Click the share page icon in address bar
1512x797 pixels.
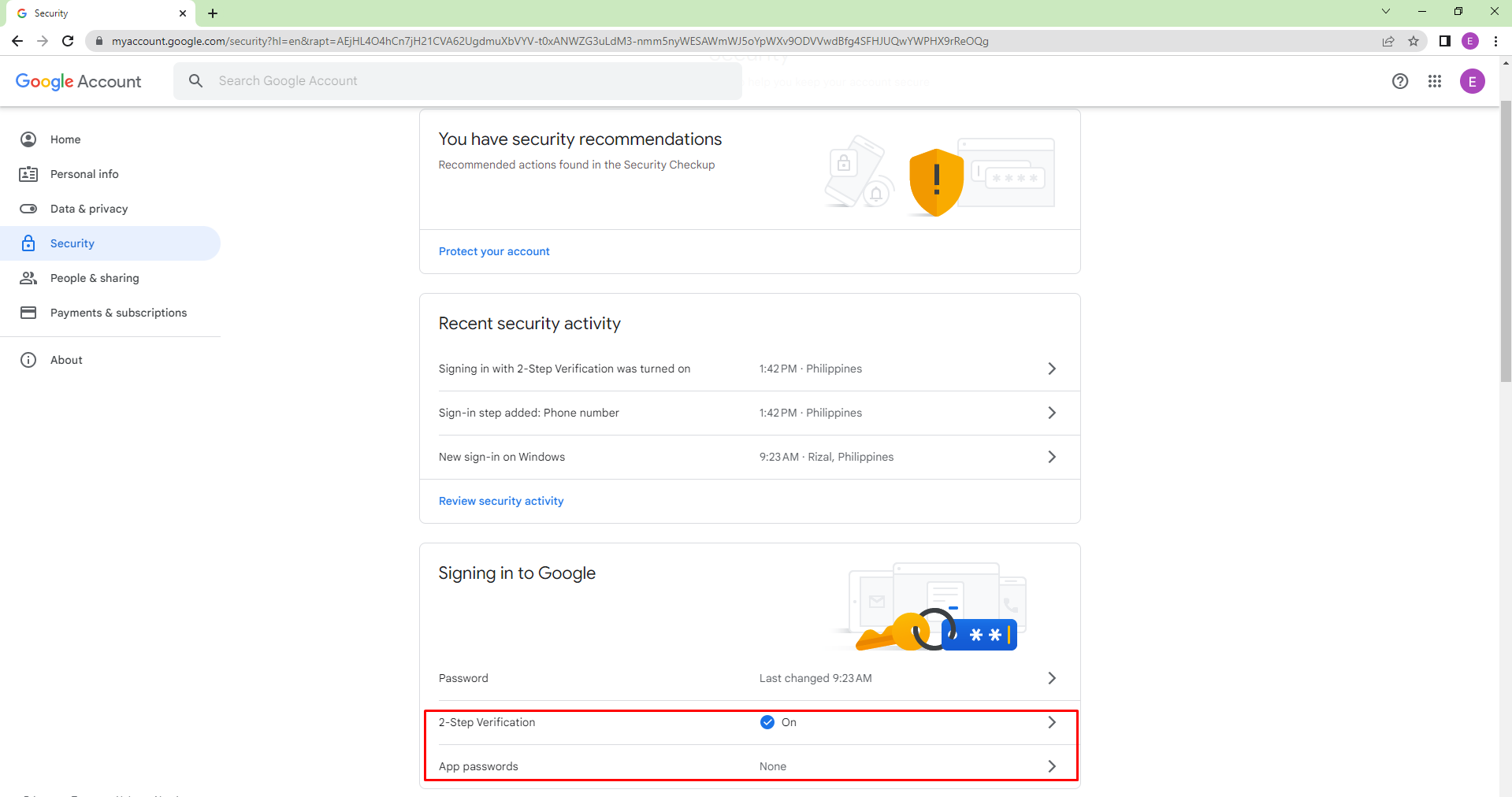(x=1388, y=41)
